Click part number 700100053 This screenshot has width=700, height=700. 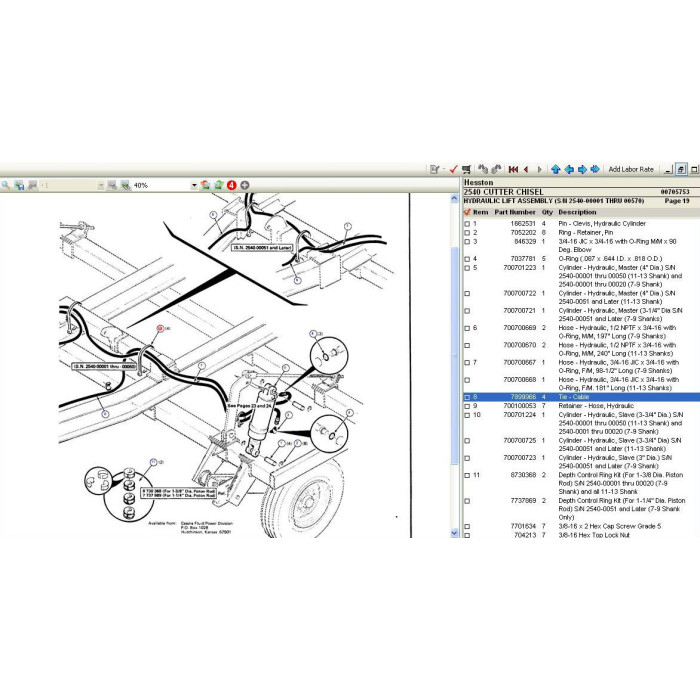pyautogui.click(x=520, y=406)
